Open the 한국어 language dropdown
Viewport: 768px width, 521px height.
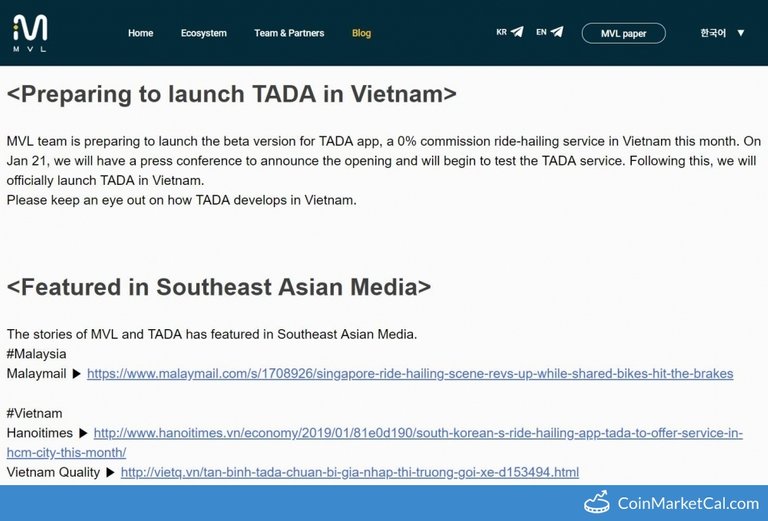coord(722,33)
